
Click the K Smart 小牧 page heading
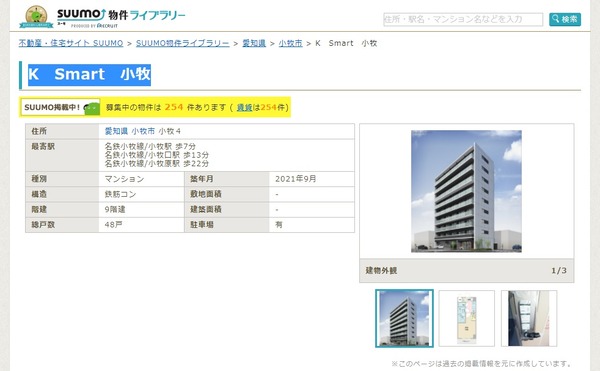[x=90, y=74]
